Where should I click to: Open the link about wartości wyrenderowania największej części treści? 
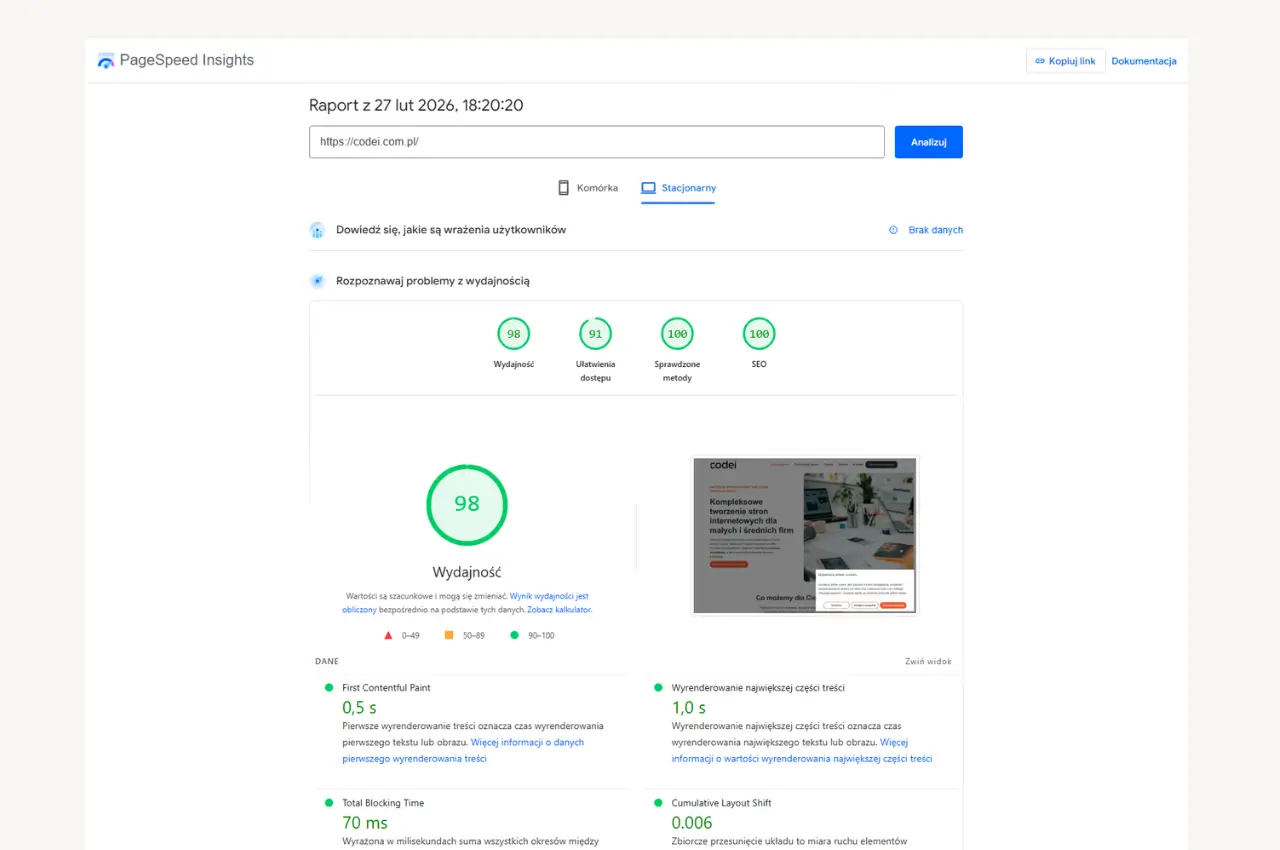pos(802,750)
